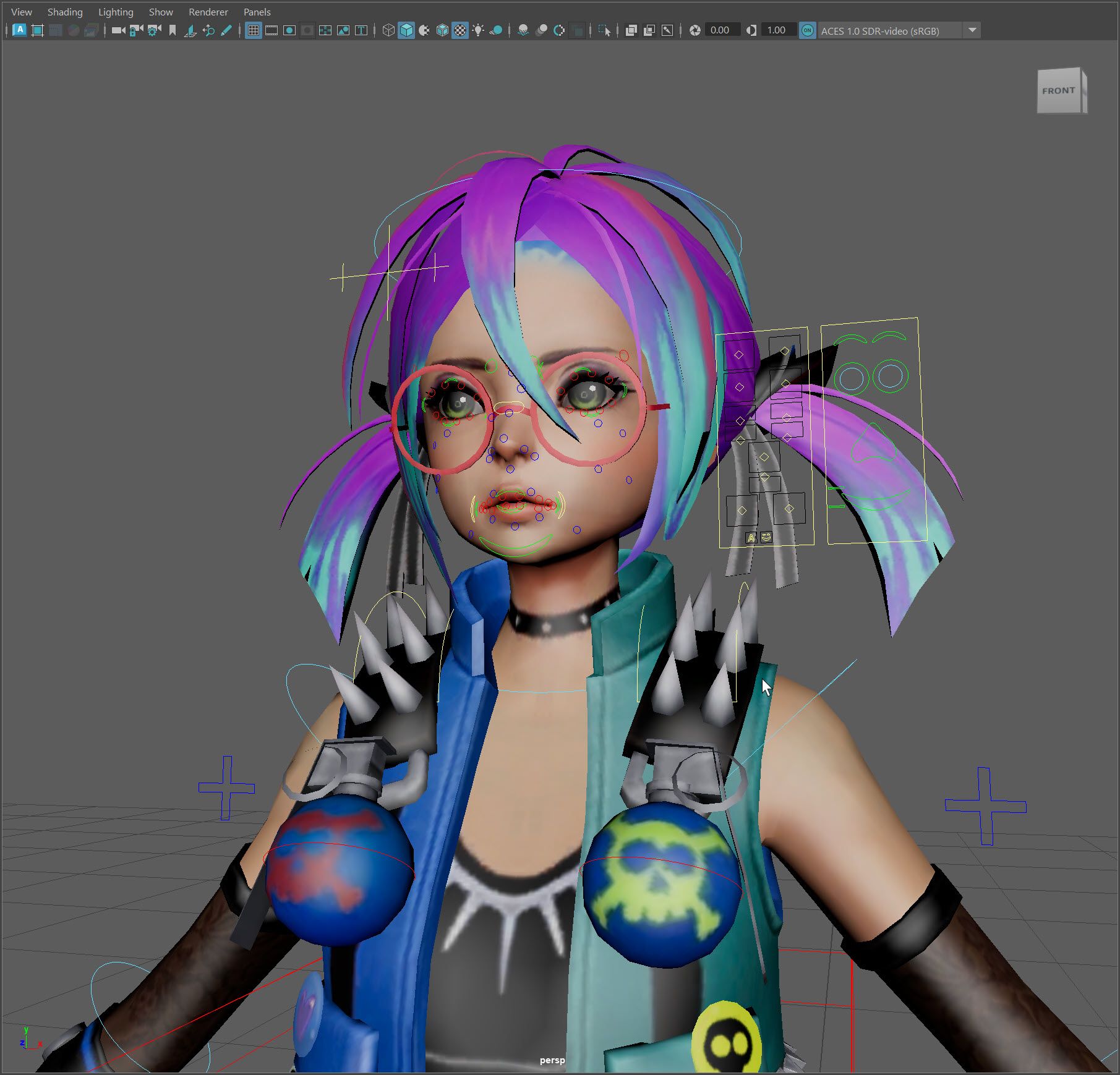Toggle the Film Gate icon
1120x1075 pixels.
tap(271, 30)
